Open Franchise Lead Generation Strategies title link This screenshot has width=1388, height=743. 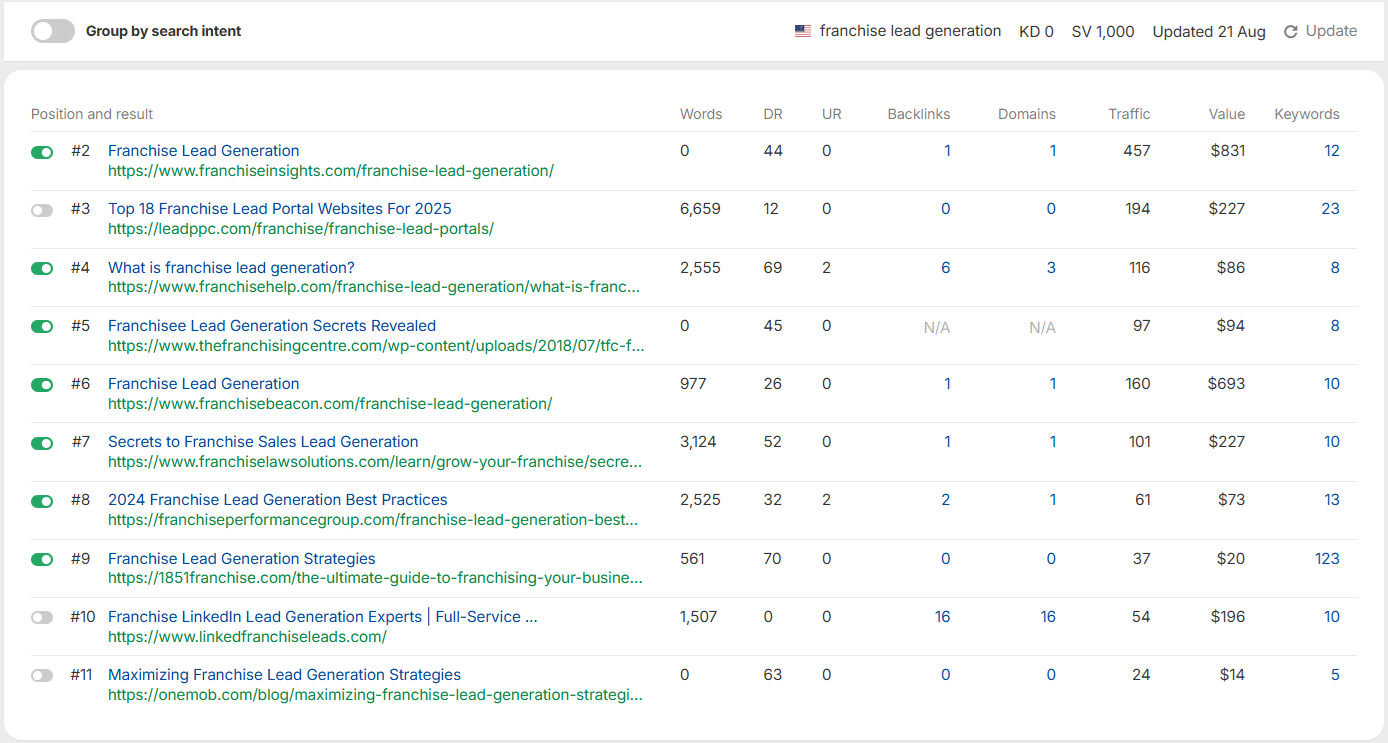242,558
